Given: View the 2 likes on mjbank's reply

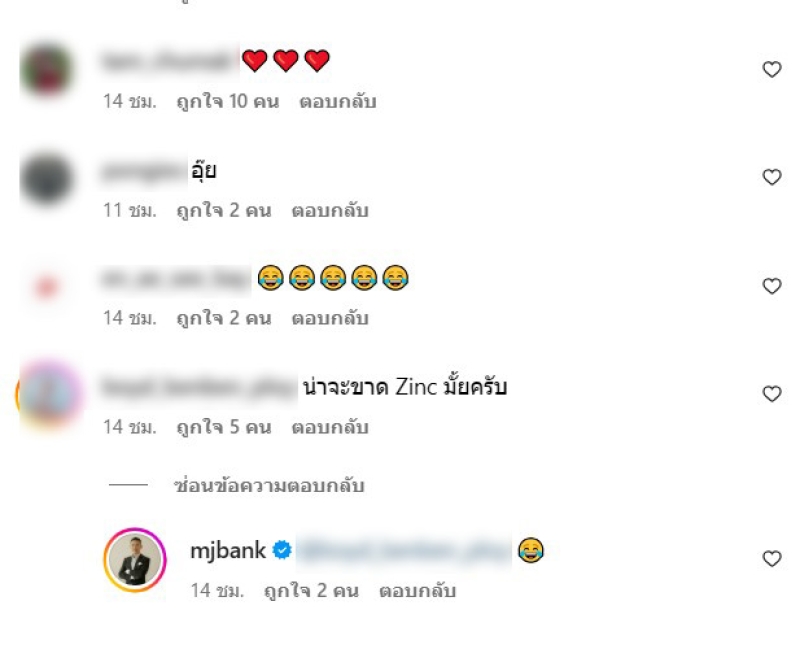Looking at the screenshot, I should point(311,591).
